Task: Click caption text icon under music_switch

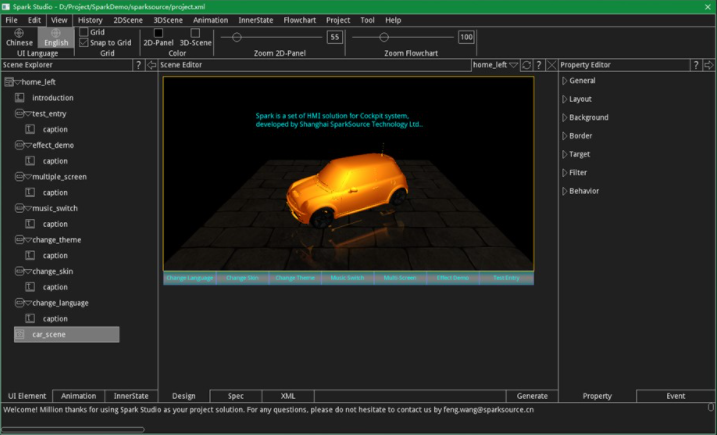Action: pyautogui.click(x=30, y=224)
